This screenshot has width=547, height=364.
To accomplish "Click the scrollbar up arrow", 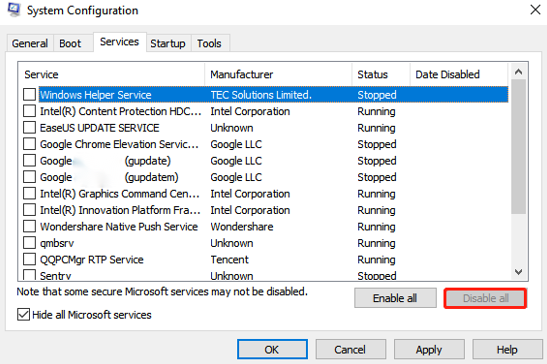I will click(x=518, y=72).
